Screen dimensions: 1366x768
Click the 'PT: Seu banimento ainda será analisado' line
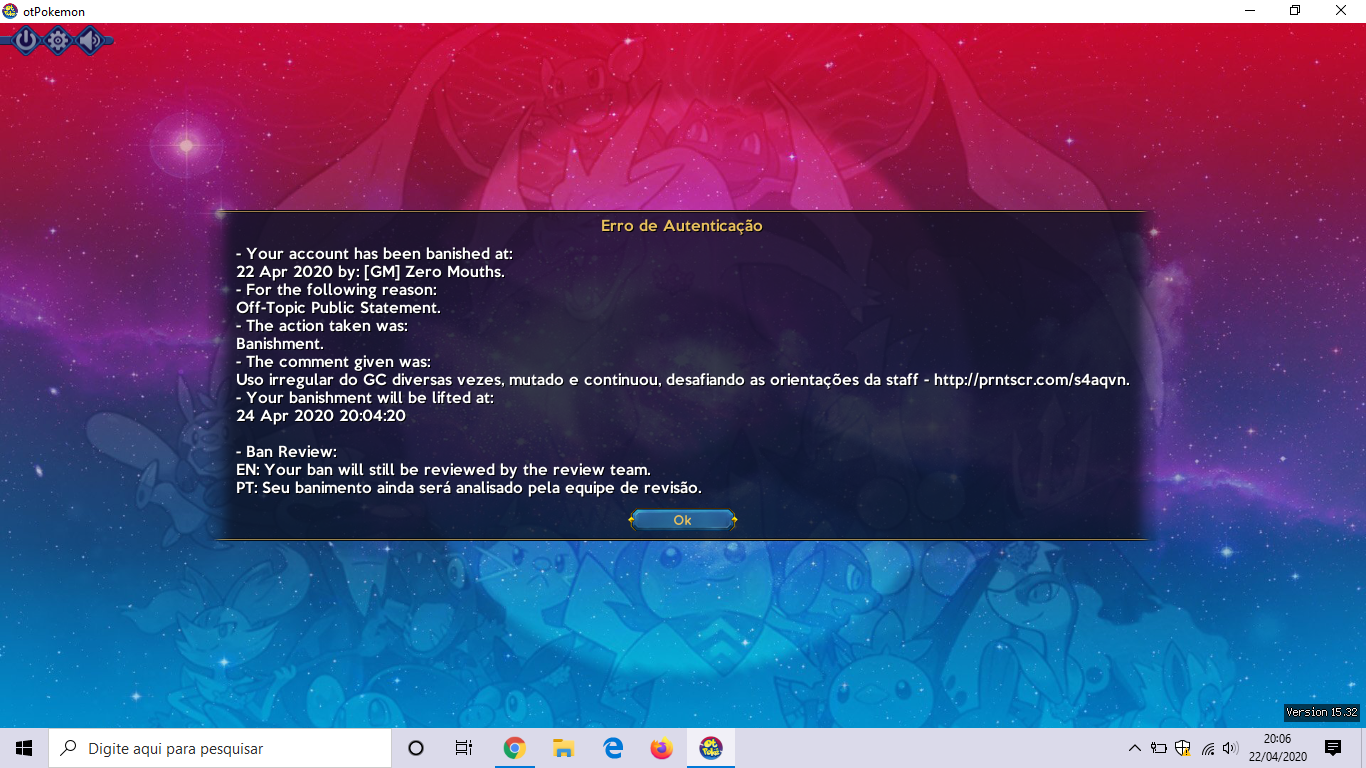469,488
